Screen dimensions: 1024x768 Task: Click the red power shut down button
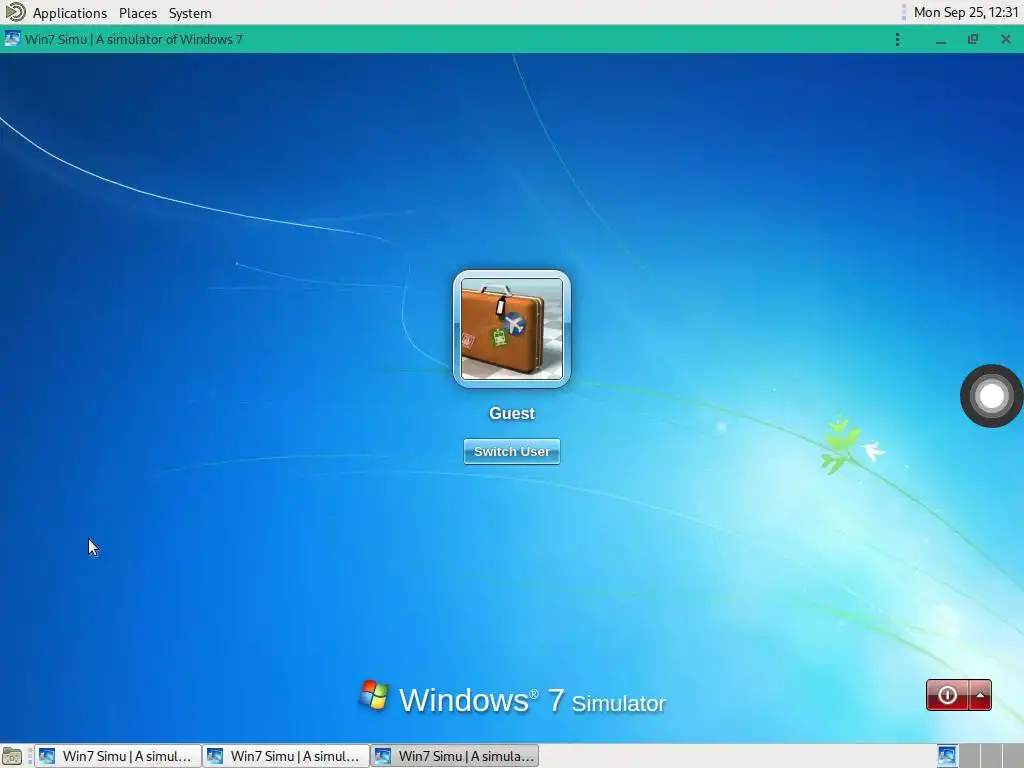coord(947,695)
